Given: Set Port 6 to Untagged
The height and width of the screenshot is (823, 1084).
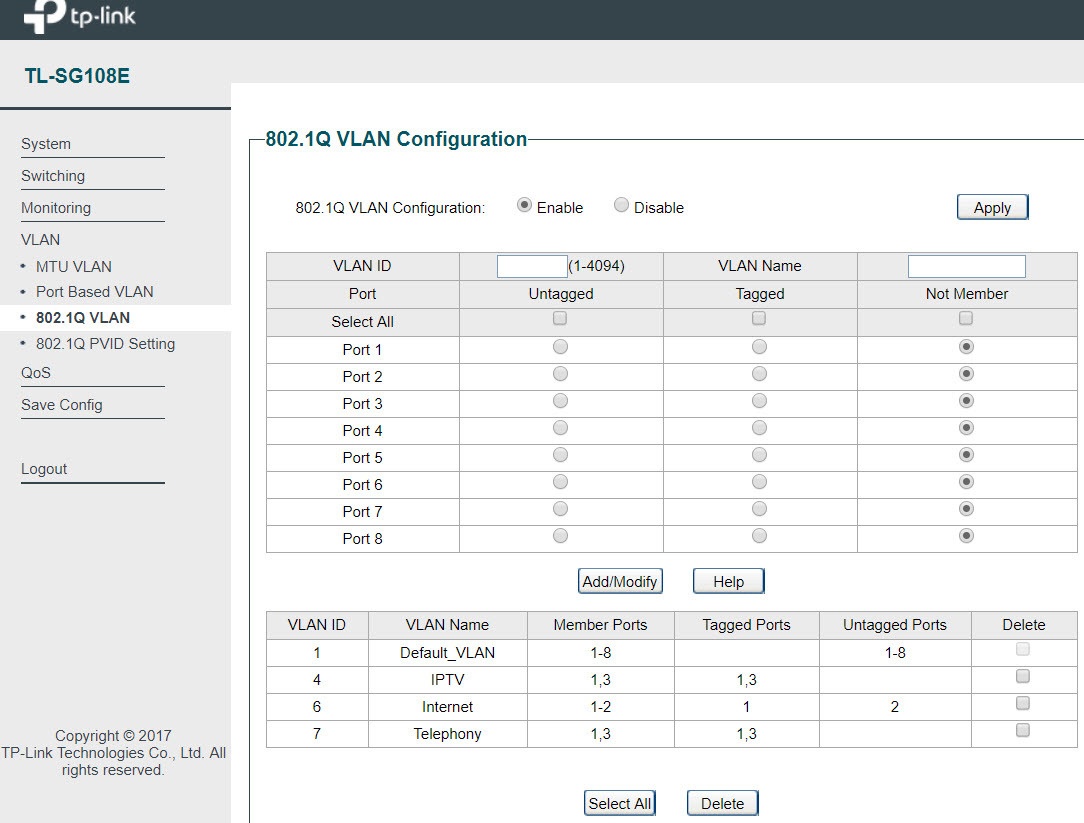Looking at the screenshot, I should pyautogui.click(x=561, y=481).
